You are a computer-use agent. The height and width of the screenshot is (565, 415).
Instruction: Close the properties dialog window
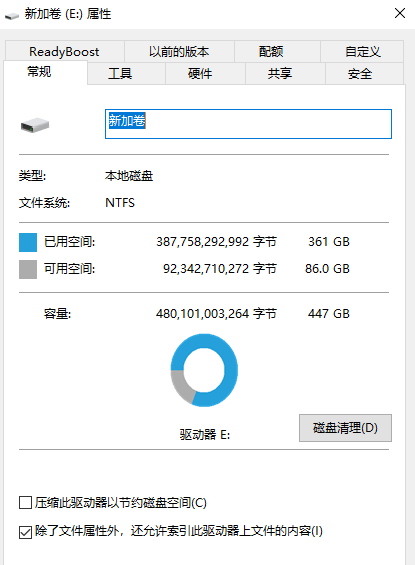[400, 13]
